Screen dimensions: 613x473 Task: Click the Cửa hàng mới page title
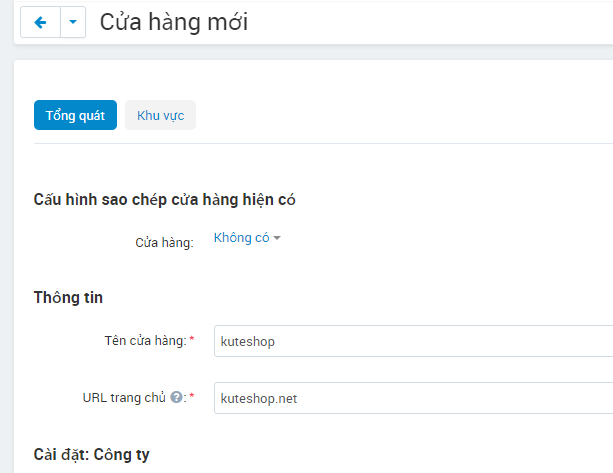[x=173, y=22]
